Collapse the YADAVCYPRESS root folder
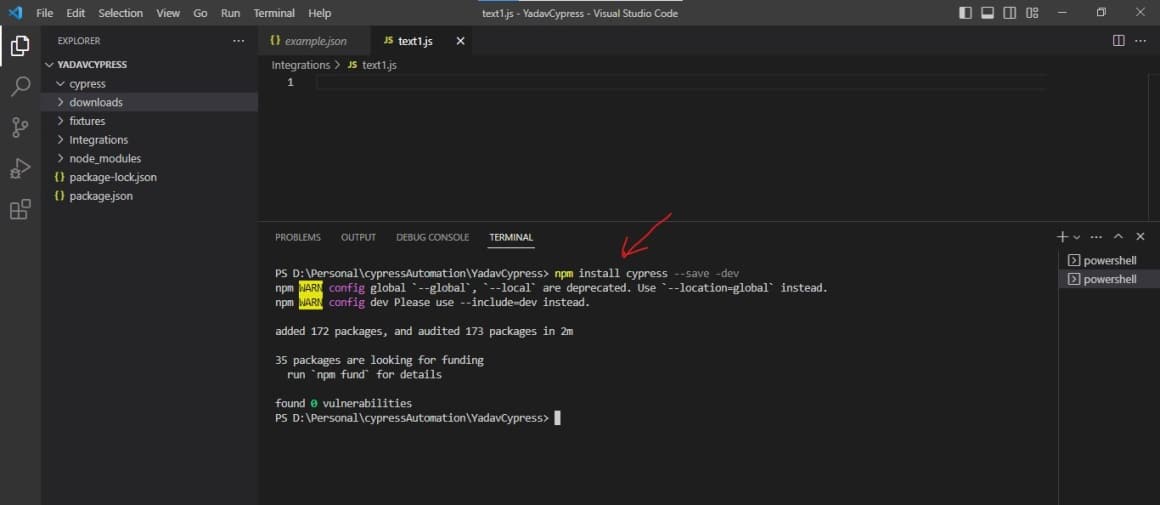1160x505 pixels. [149, 64]
